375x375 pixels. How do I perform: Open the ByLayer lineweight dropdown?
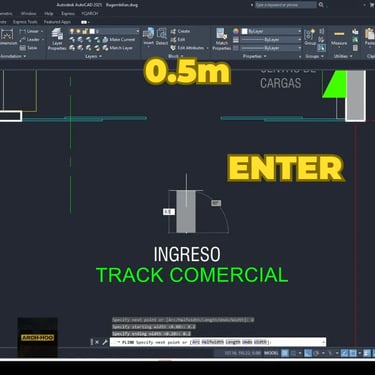coord(271,39)
